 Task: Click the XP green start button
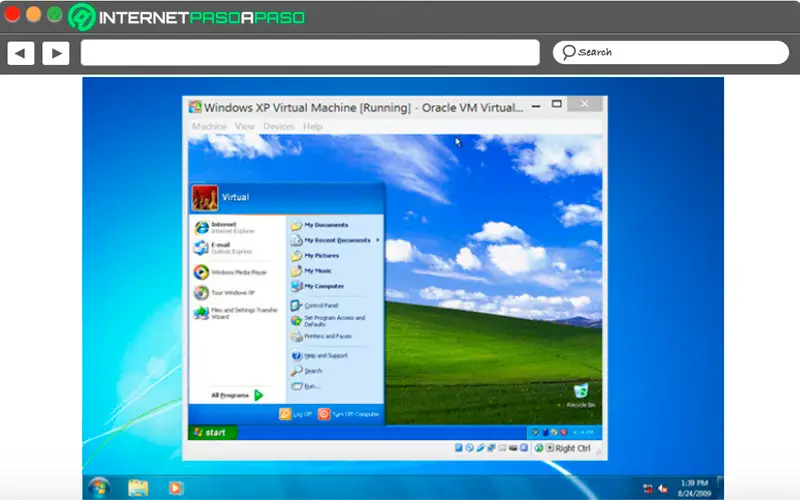(212, 433)
